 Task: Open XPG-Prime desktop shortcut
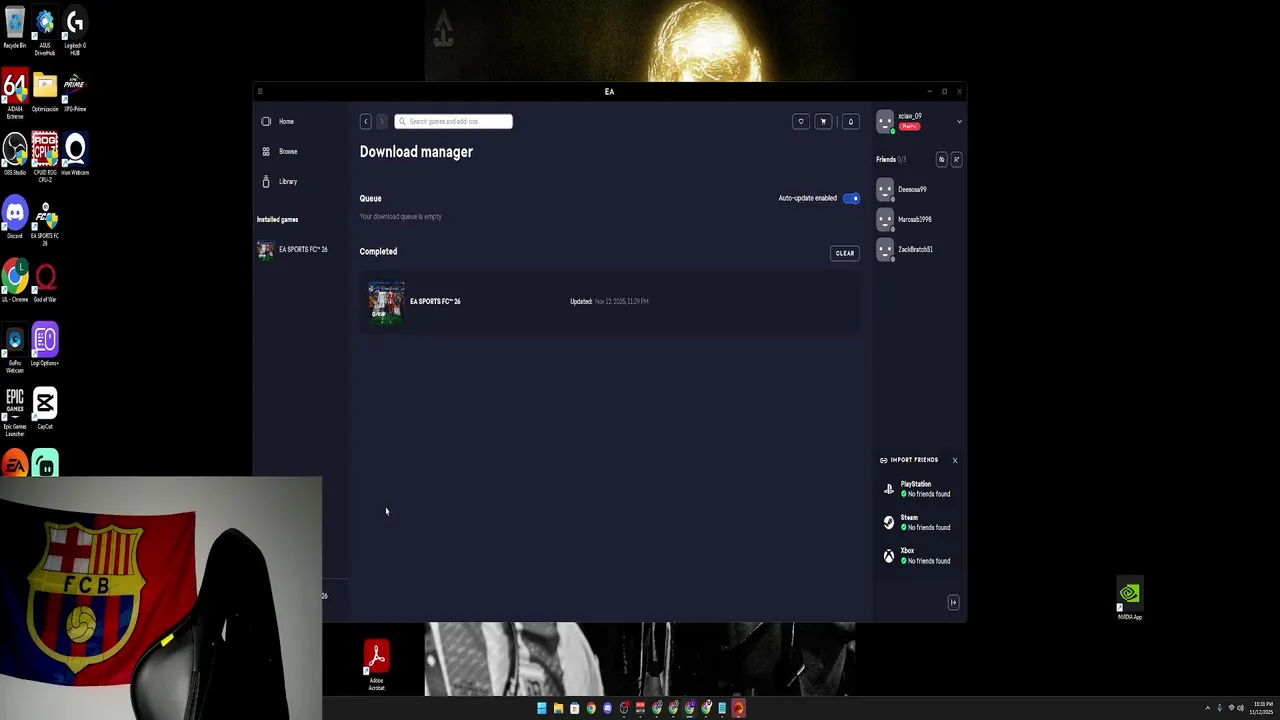[75, 91]
